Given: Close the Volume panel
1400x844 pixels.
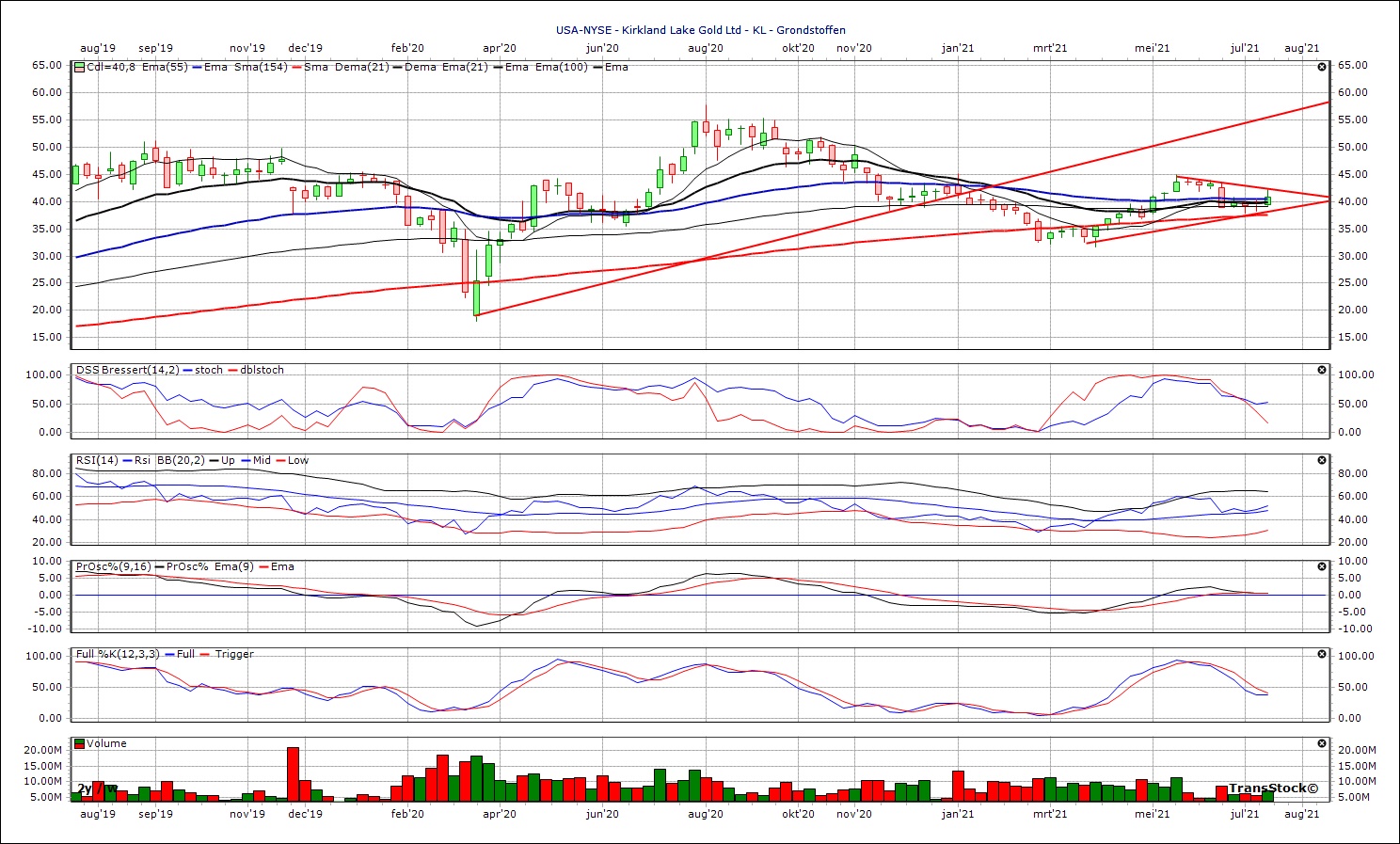Looking at the screenshot, I should coord(1322,743).
